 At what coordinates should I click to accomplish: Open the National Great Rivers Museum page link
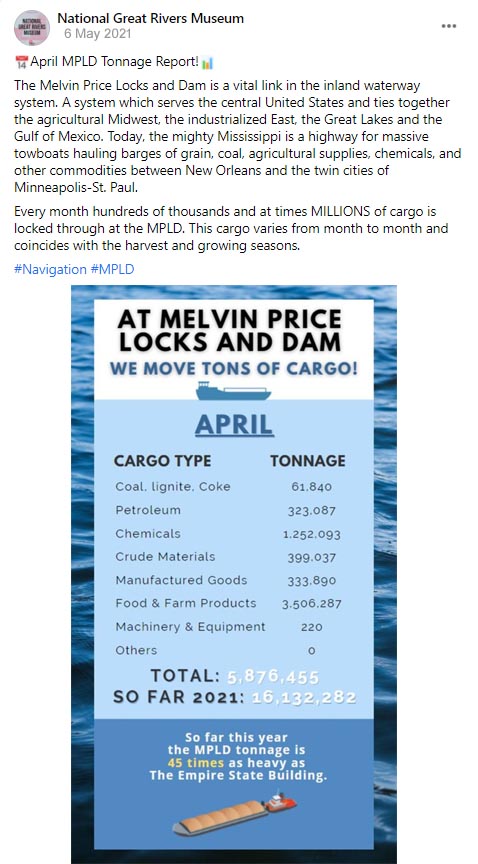pos(151,18)
